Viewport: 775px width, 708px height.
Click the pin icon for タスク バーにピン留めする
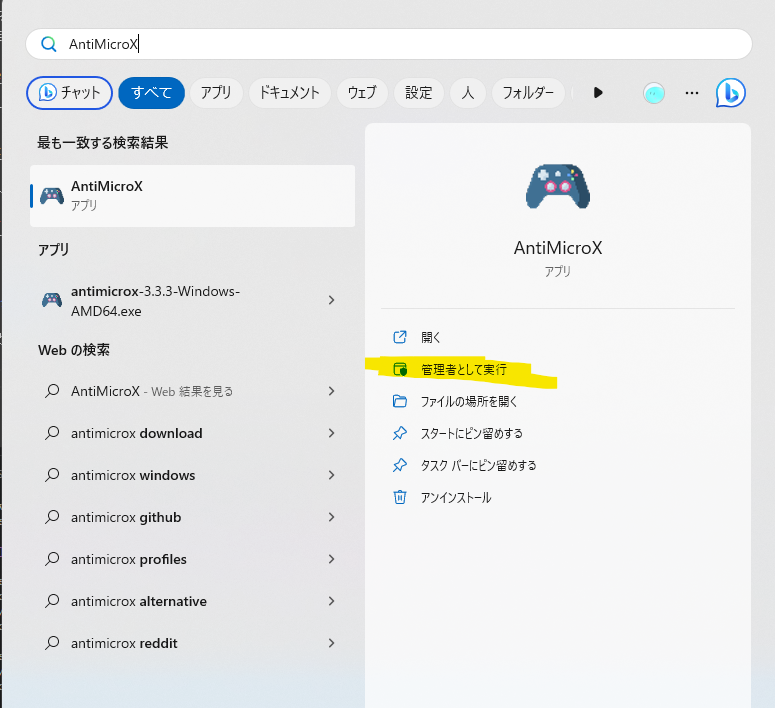click(x=399, y=465)
